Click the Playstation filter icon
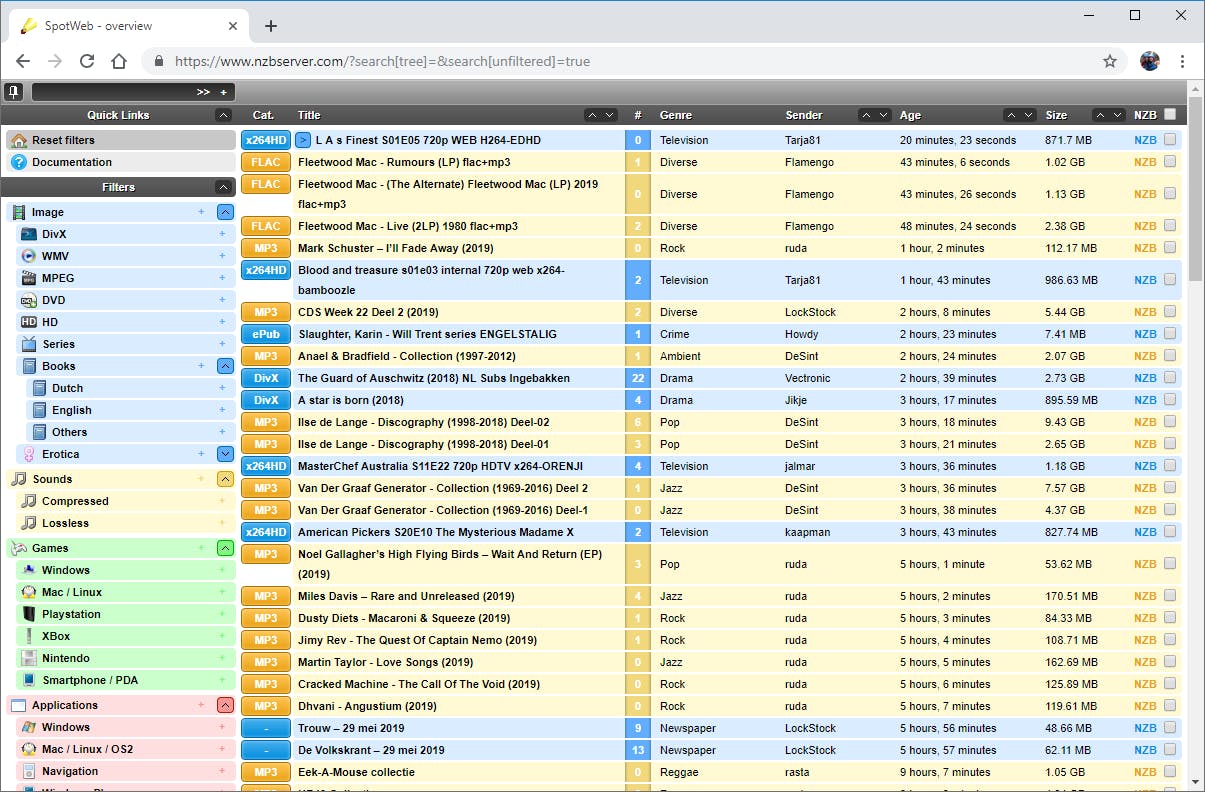Image resolution: width=1205 pixels, height=792 pixels. pos(29,614)
